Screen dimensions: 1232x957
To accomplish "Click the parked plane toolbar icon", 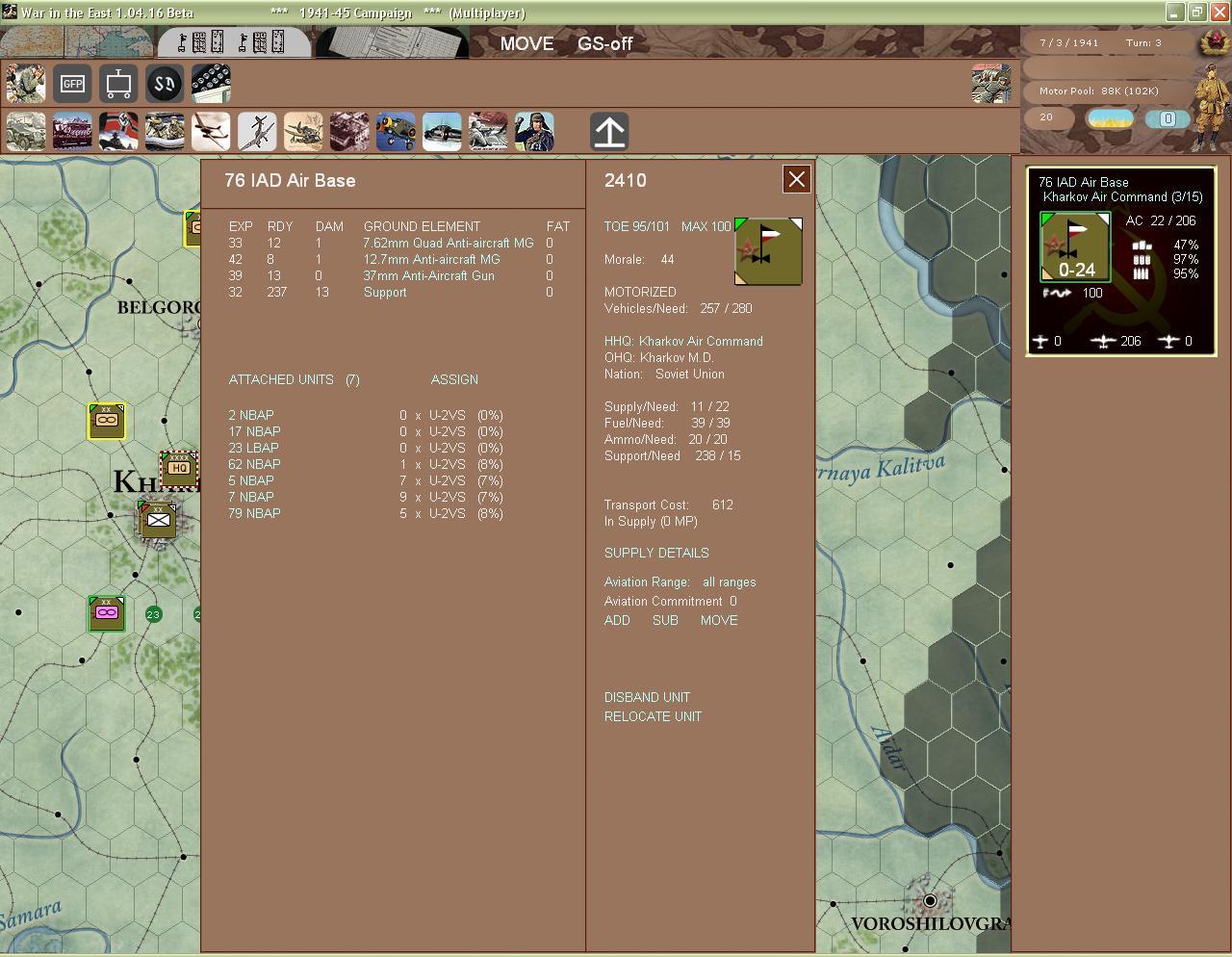I will [x=303, y=132].
